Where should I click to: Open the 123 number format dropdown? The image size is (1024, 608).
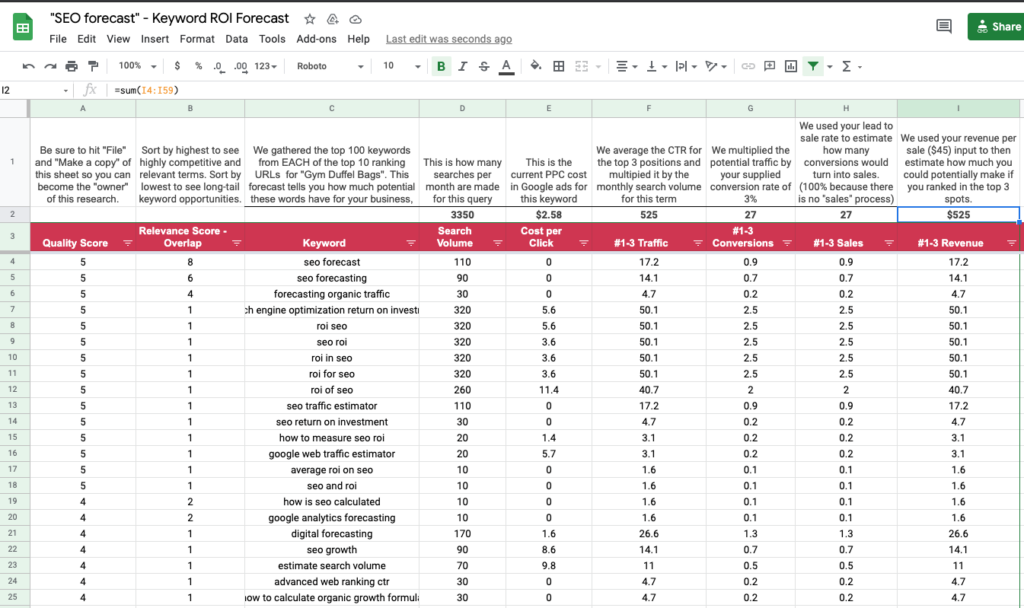[x=266, y=66]
